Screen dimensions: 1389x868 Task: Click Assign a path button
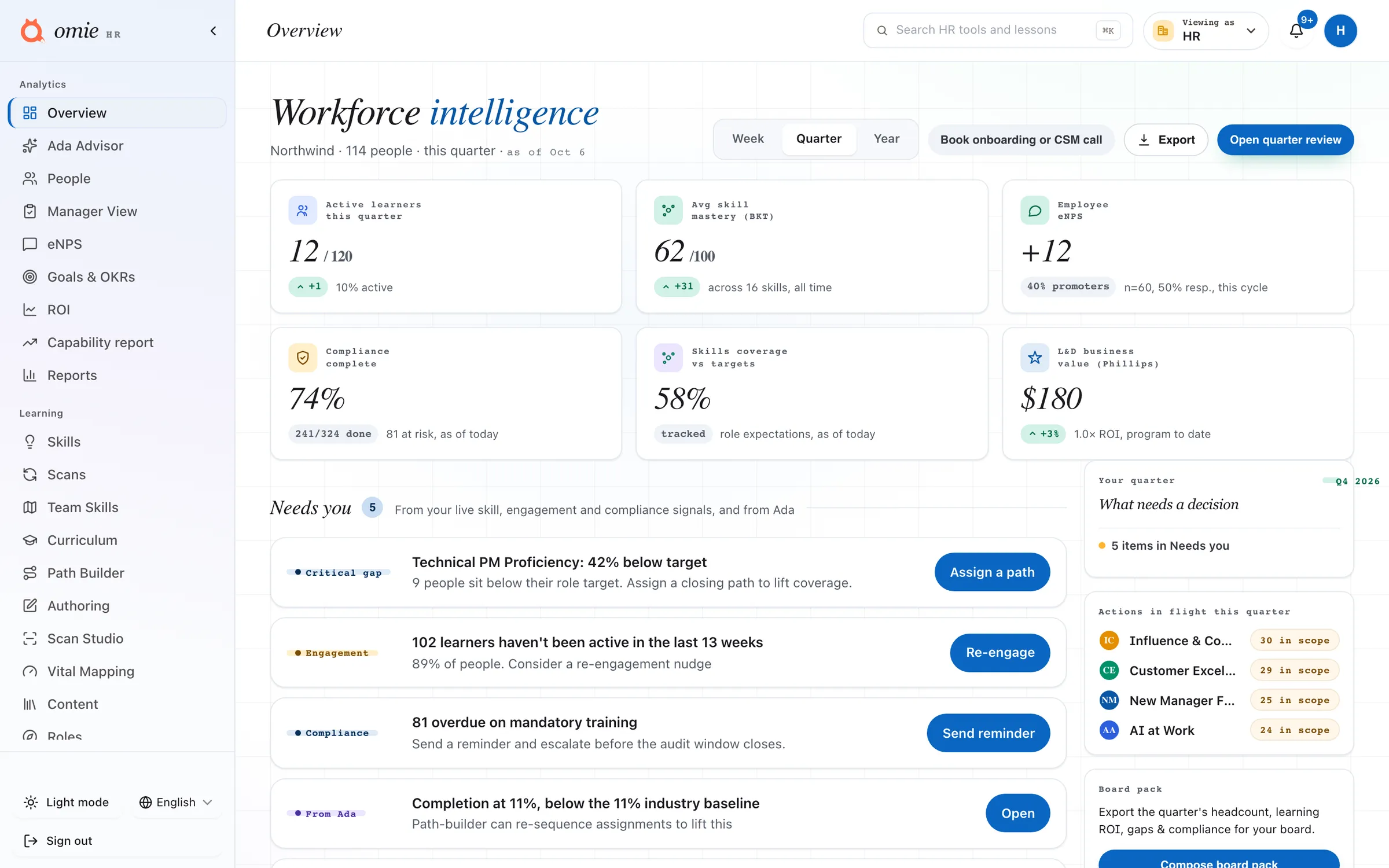click(x=992, y=572)
